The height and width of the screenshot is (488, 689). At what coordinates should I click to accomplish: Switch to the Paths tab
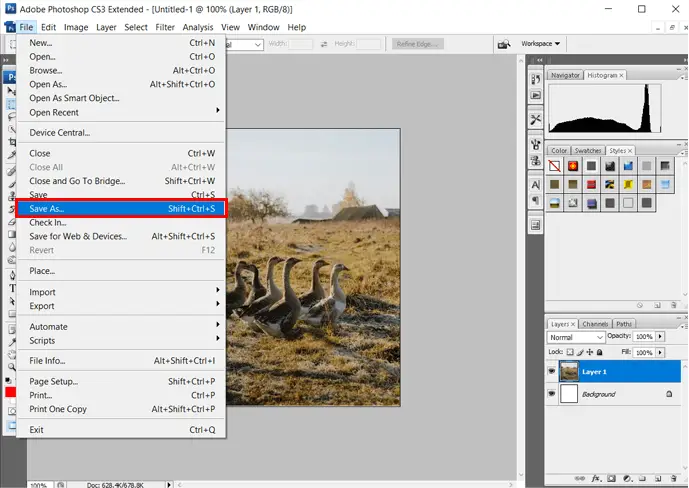tap(624, 324)
